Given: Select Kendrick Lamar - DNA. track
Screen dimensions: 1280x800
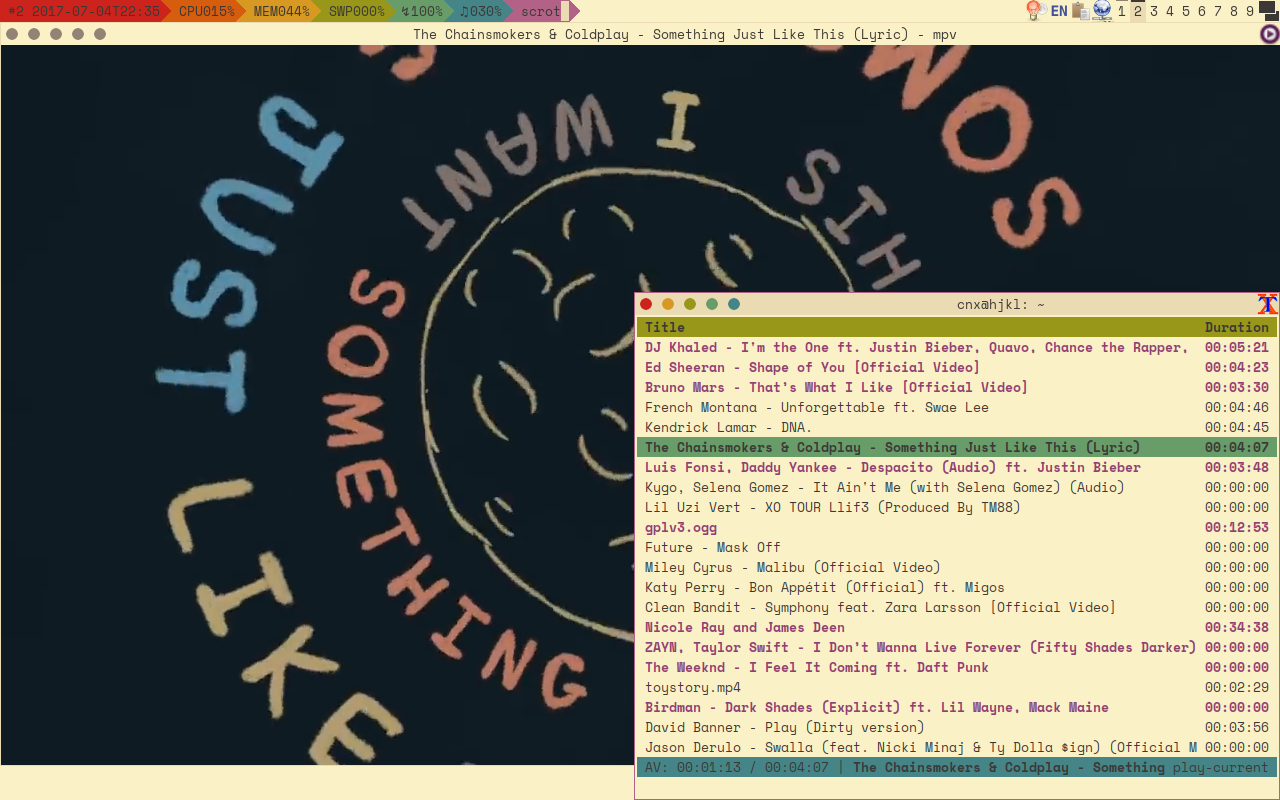Looking at the screenshot, I should (x=957, y=427).
